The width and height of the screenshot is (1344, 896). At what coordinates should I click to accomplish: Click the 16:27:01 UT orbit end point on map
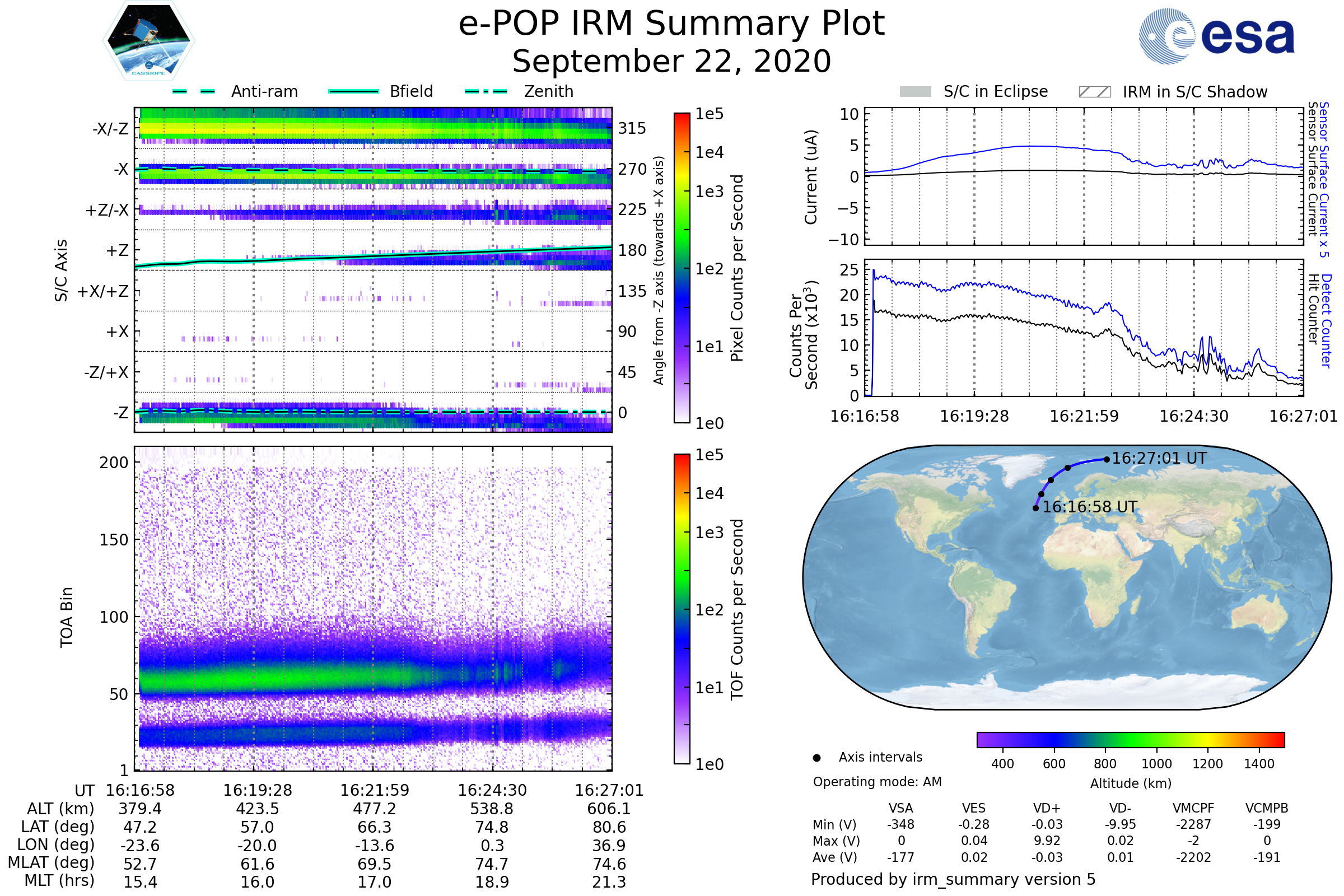click(1107, 459)
